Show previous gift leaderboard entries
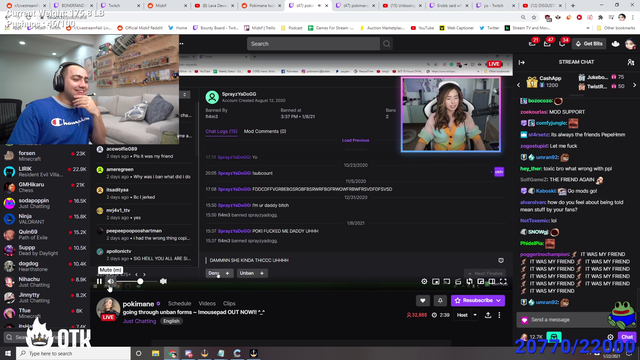 519,85
